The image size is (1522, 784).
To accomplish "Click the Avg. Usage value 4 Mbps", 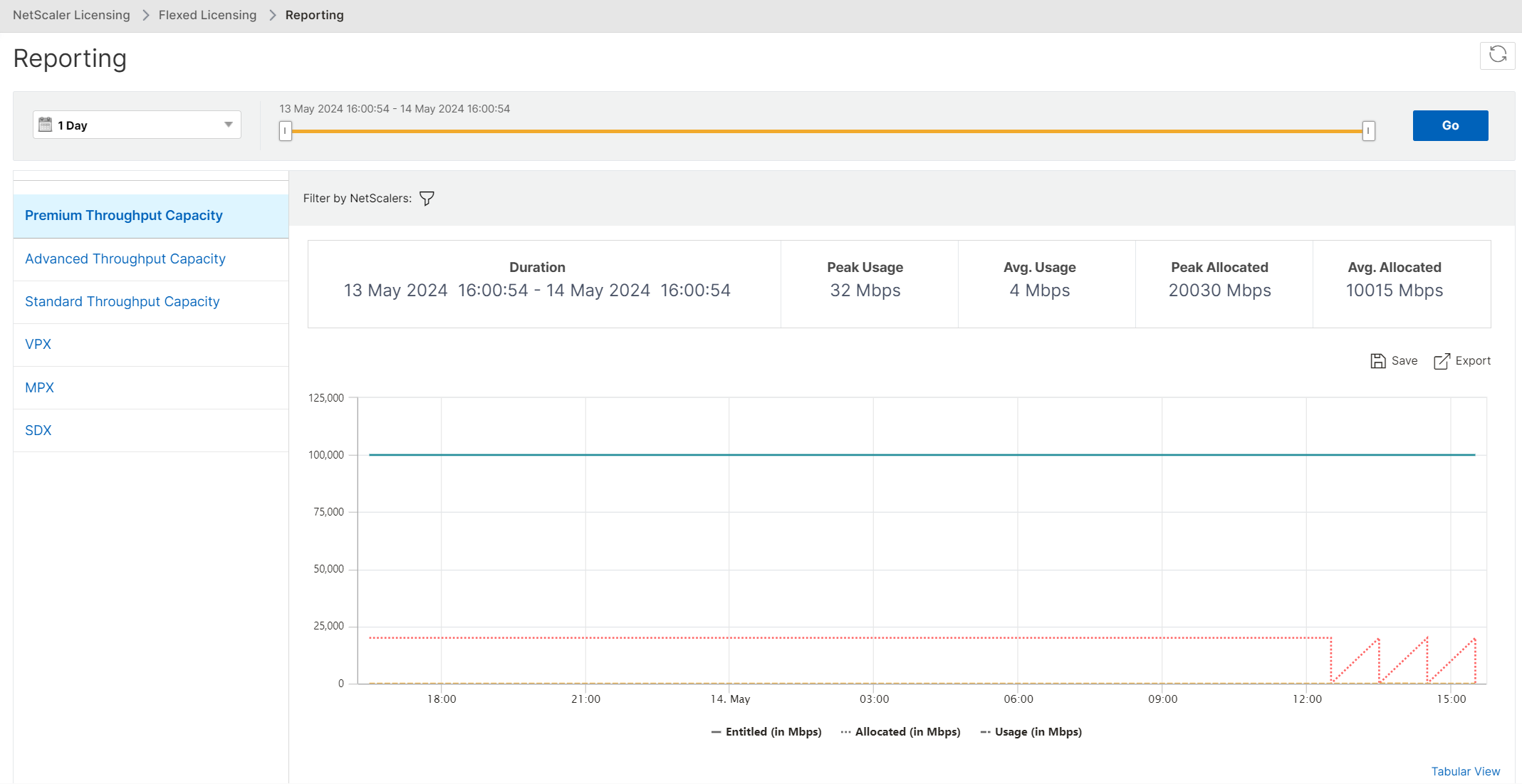I will [1040, 291].
